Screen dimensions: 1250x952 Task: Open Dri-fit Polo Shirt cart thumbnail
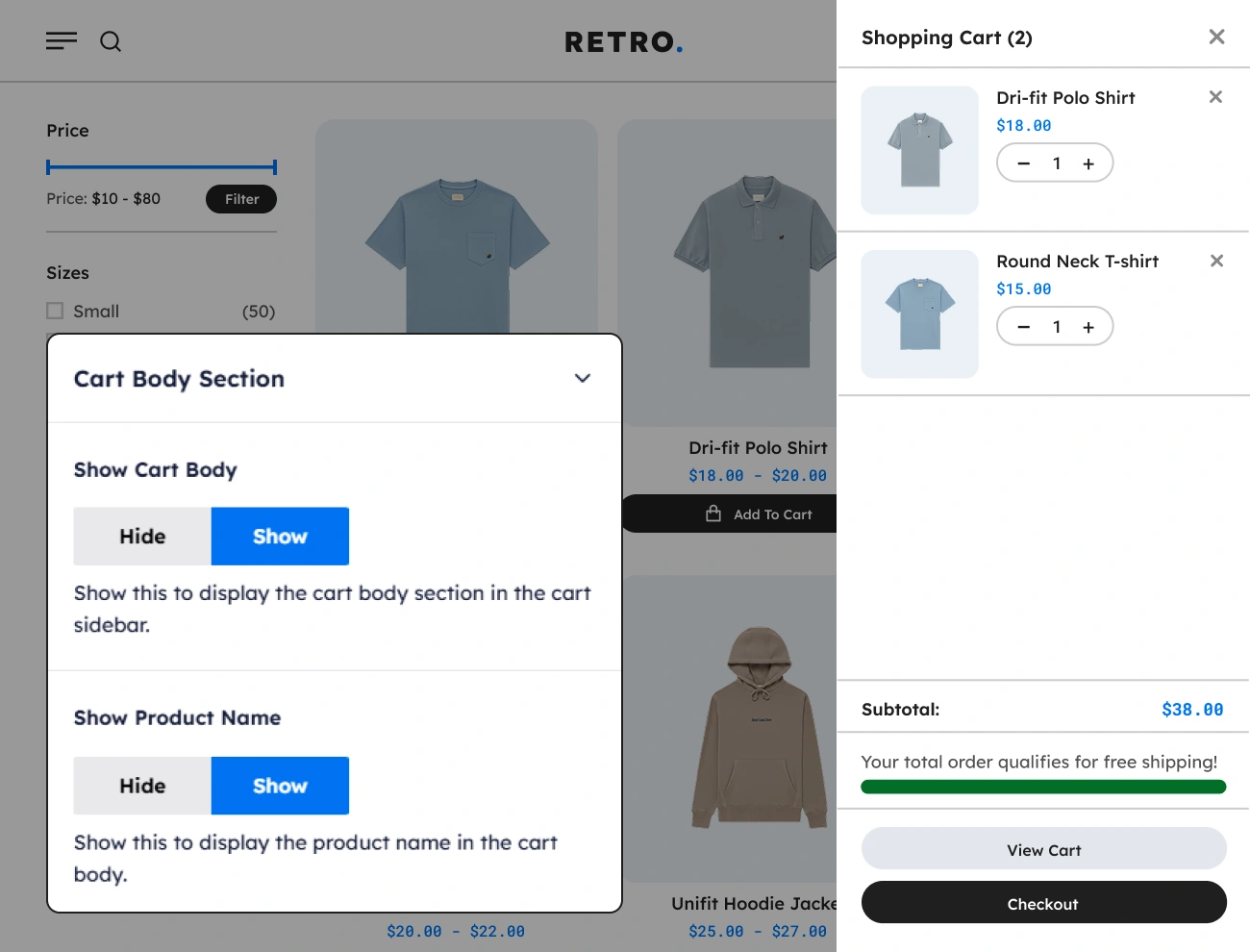point(919,150)
